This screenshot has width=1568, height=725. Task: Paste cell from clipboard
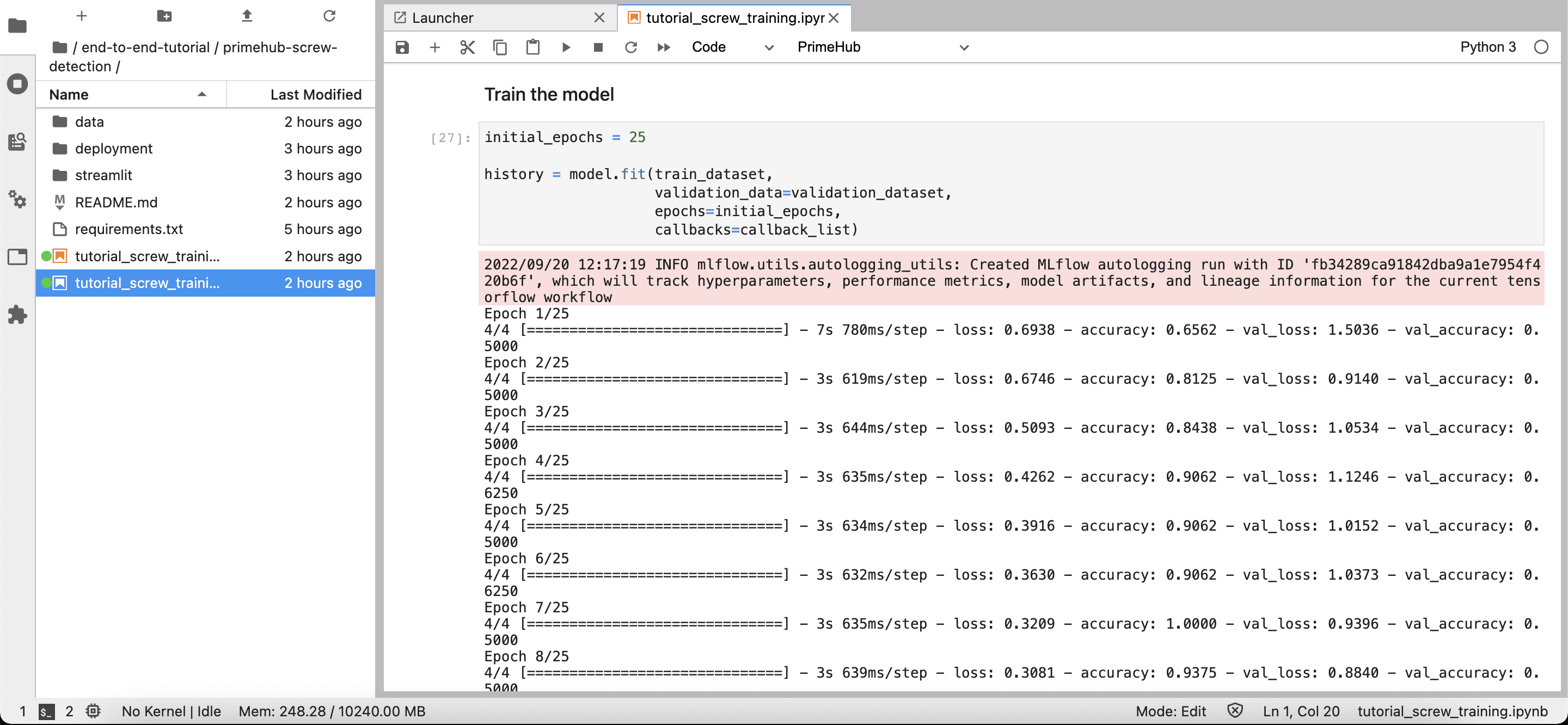[532, 47]
